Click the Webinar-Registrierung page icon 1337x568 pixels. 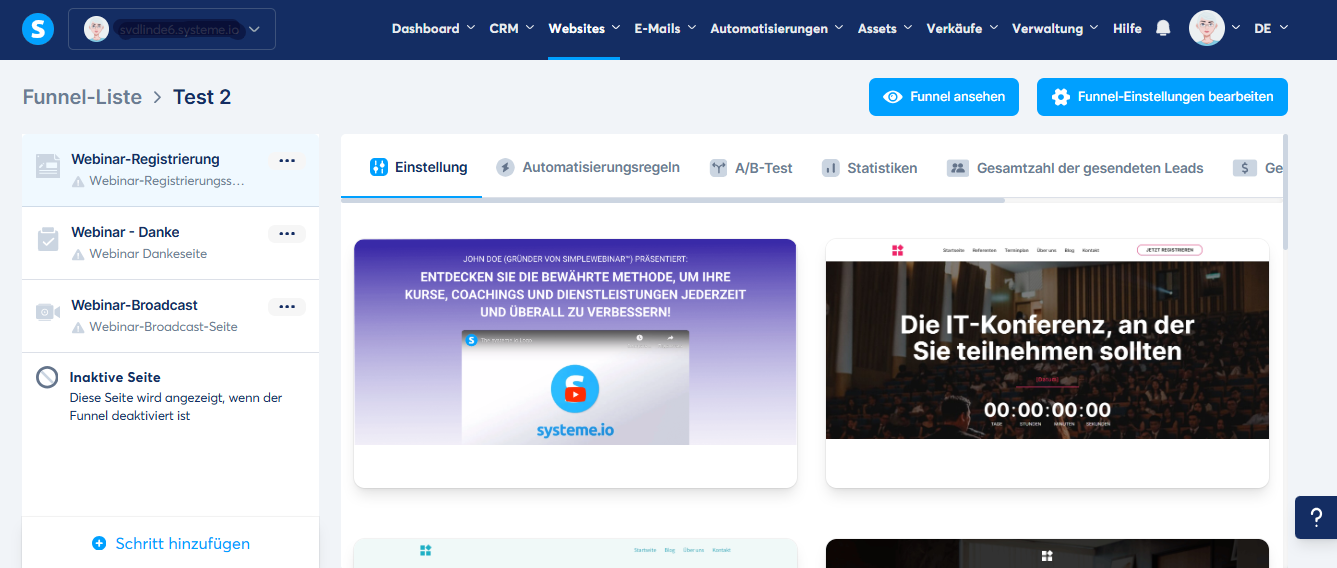click(48, 166)
